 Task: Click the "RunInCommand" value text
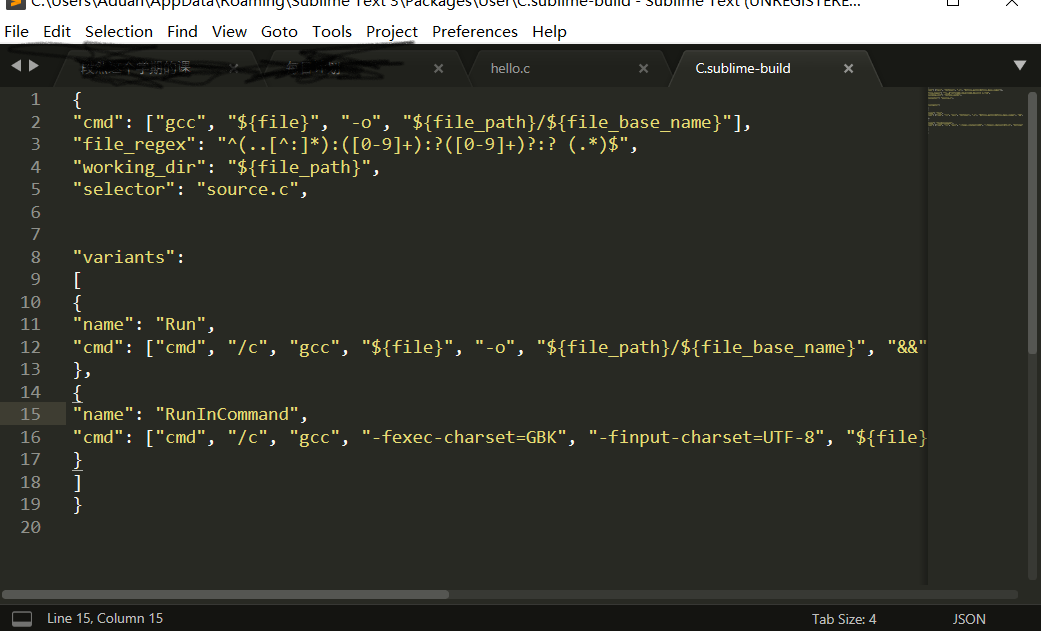point(226,414)
